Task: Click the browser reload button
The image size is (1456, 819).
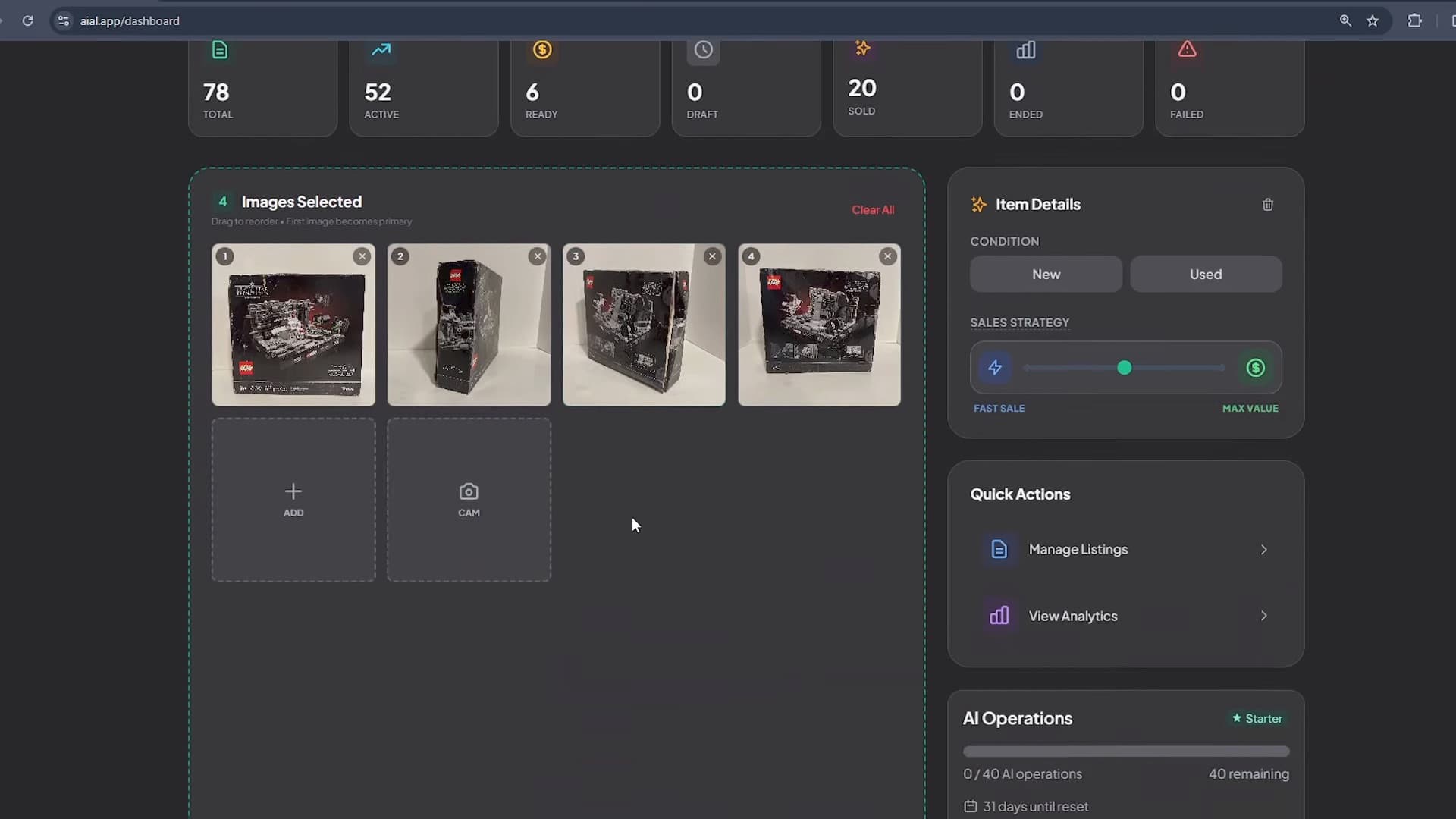Action: (27, 20)
